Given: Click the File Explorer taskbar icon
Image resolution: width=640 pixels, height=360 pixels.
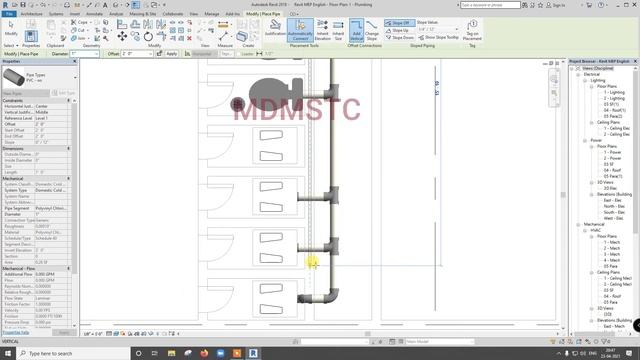Looking at the screenshot, I should click(171, 353).
